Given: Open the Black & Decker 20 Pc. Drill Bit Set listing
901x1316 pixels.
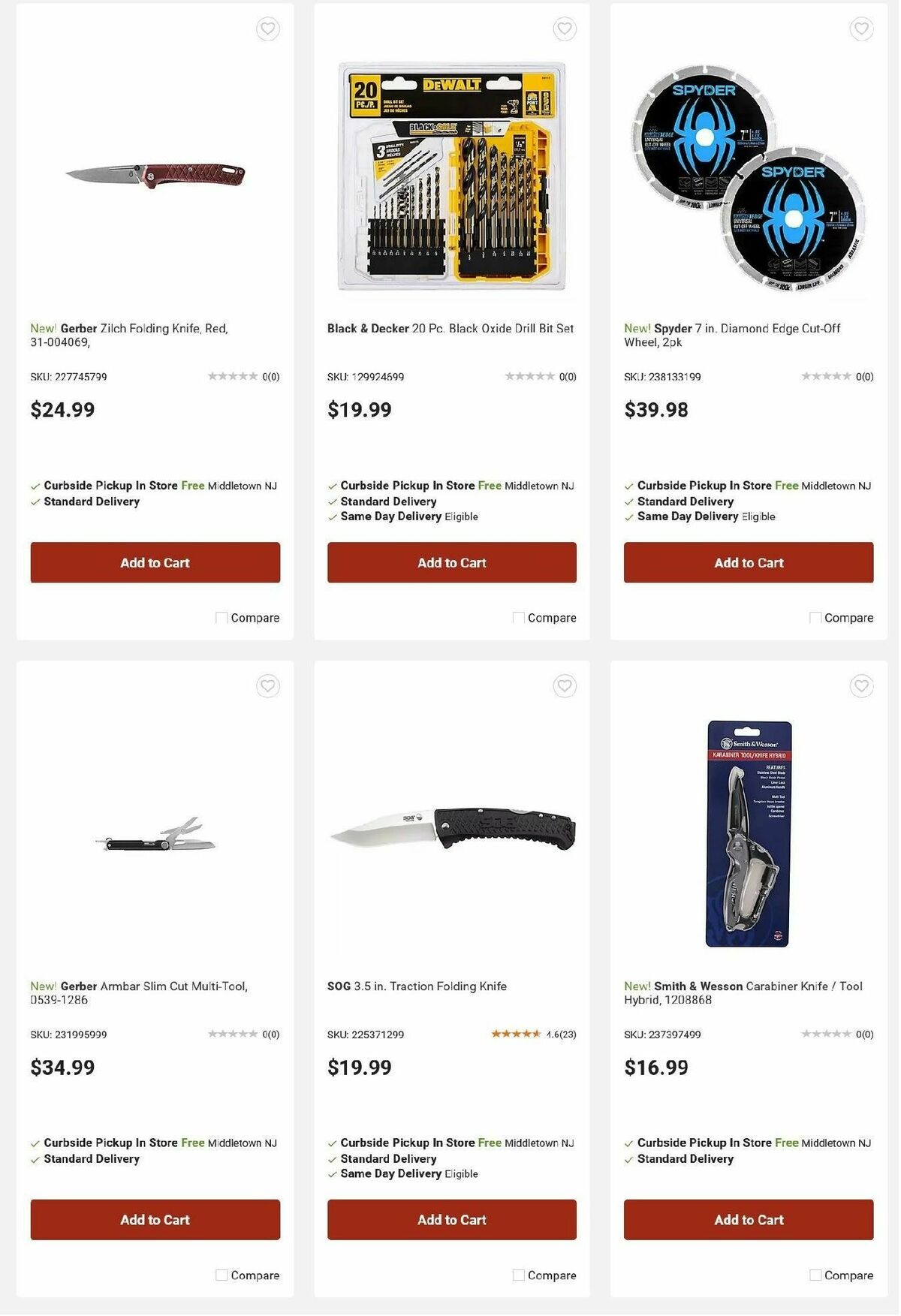Looking at the screenshot, I should 450,328.
